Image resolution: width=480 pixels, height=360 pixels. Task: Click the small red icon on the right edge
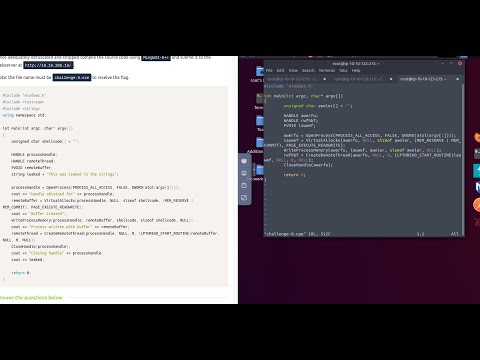pyautogui.click(x=478, y=221)
